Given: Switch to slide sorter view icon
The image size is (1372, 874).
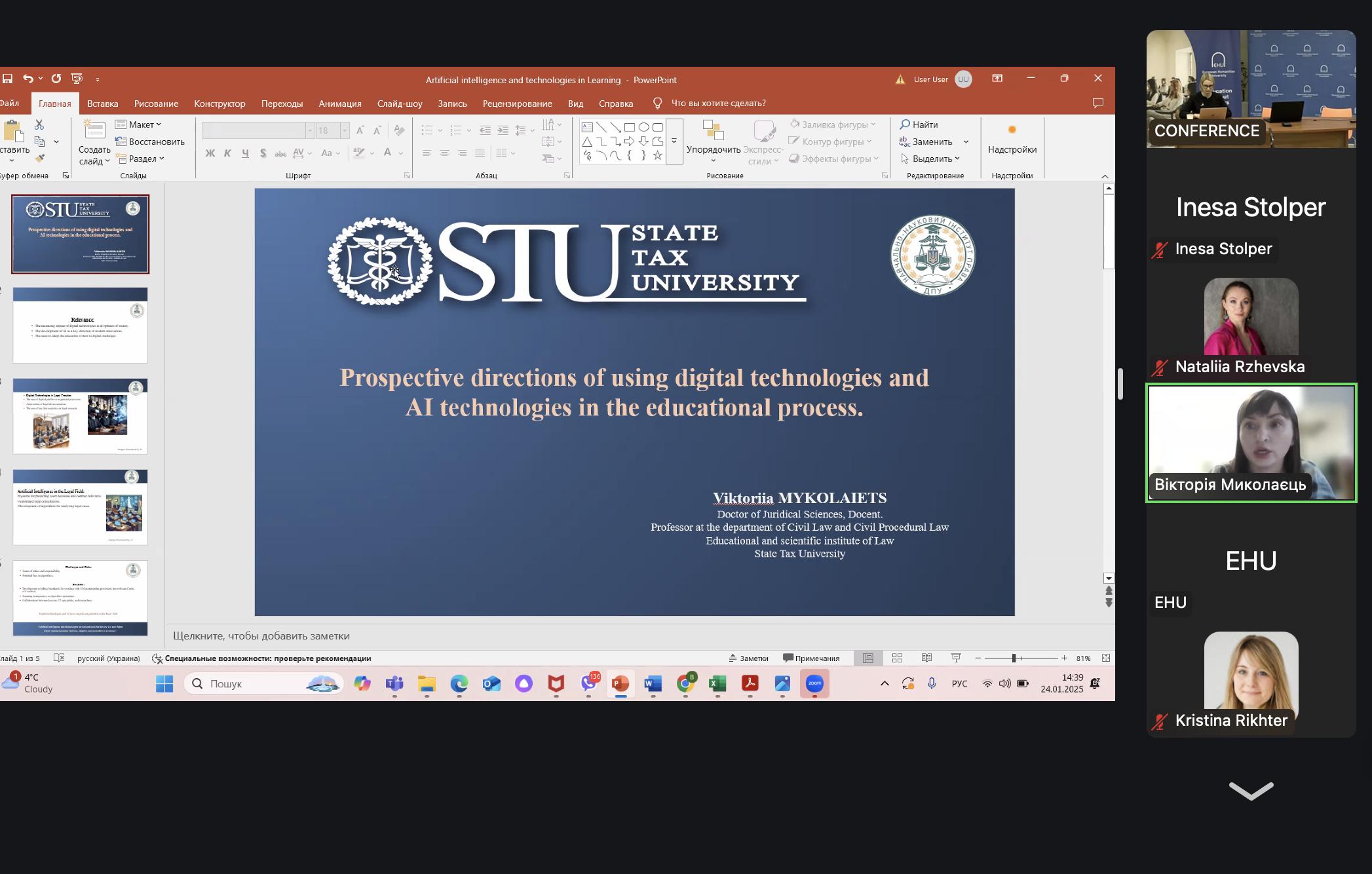Looking at the screenshot, I should coord(897,658).
